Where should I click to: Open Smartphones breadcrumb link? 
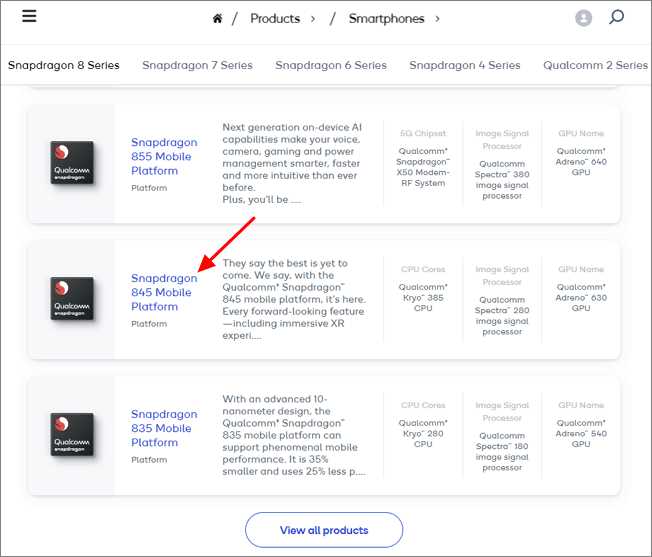click(x=386, y=19)
